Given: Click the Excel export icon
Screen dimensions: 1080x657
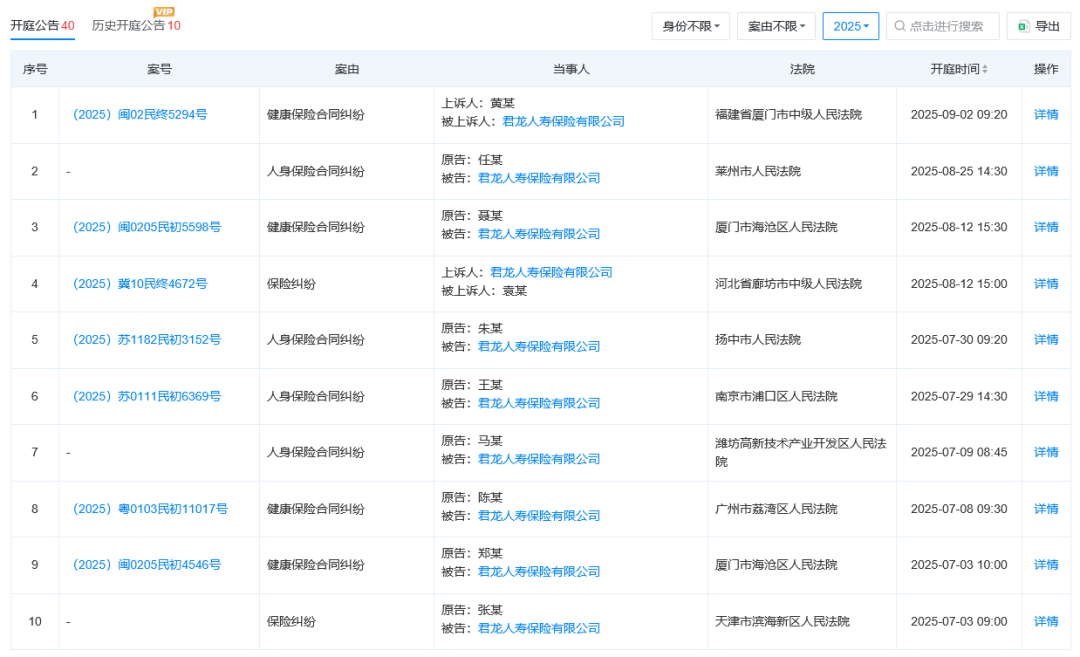Looking at the screenshot, I should point(1023,26).
